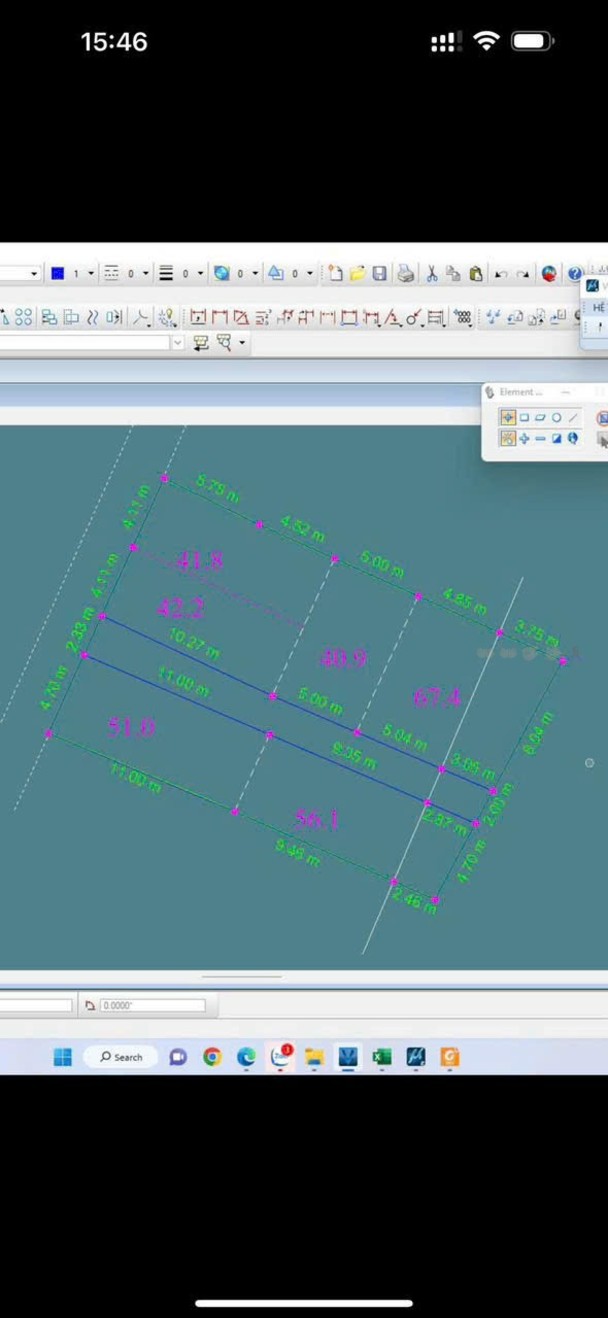Open the Windows Start button
Viewport: 608px width, 1318px height.
coord(63,1057)
